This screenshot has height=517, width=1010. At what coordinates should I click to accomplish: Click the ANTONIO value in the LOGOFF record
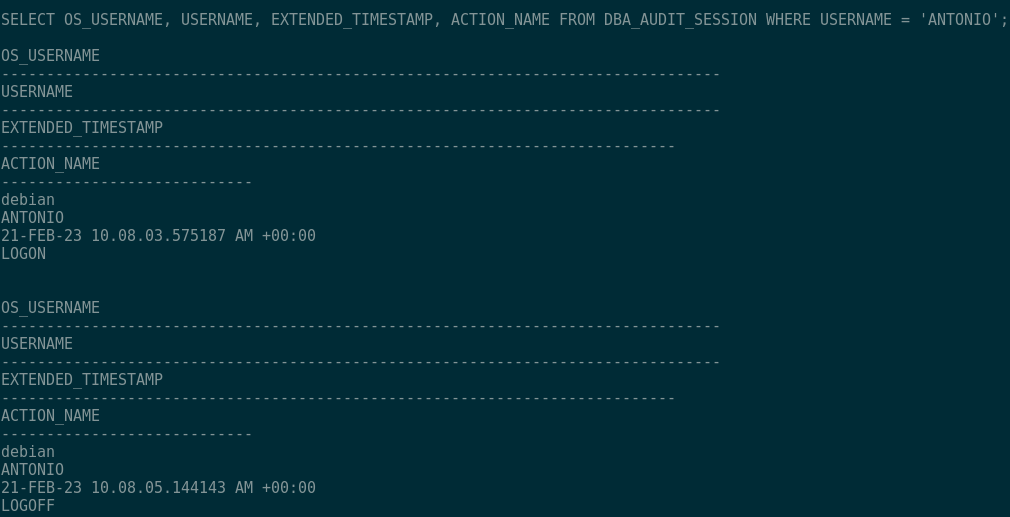32,470
